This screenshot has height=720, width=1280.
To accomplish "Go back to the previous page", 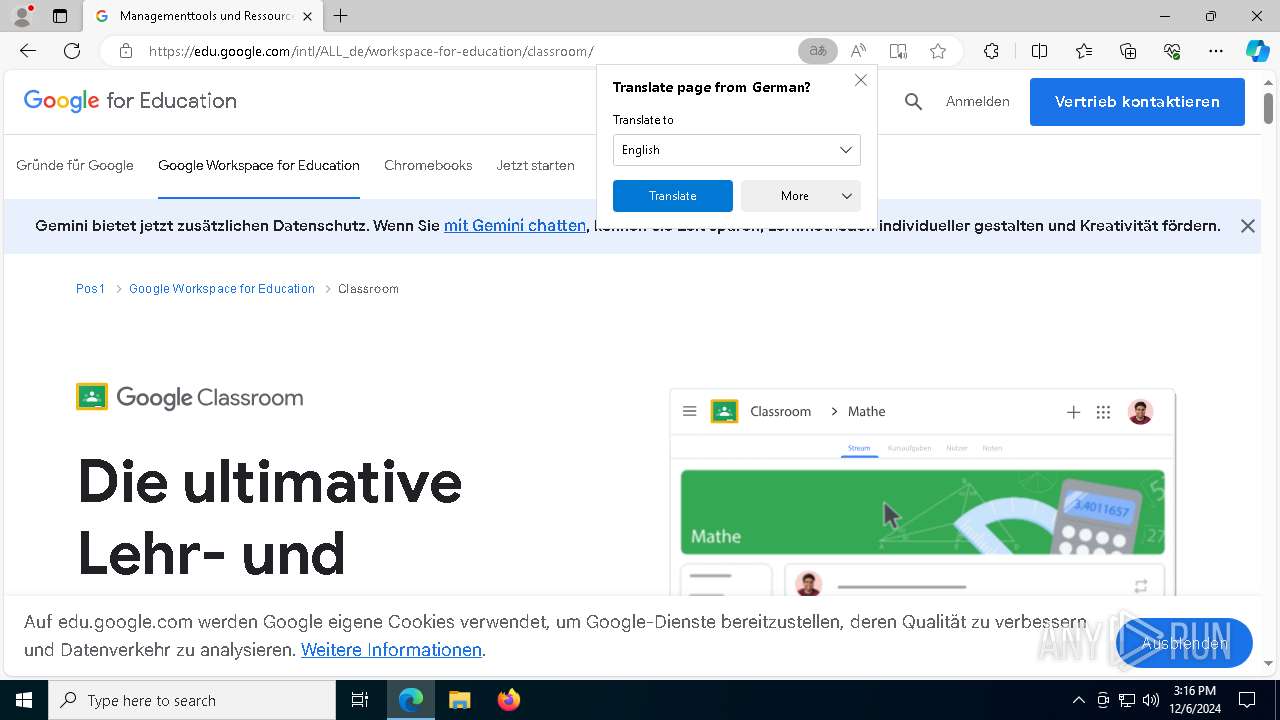I will pyautogui.click(x=28, y=51).
